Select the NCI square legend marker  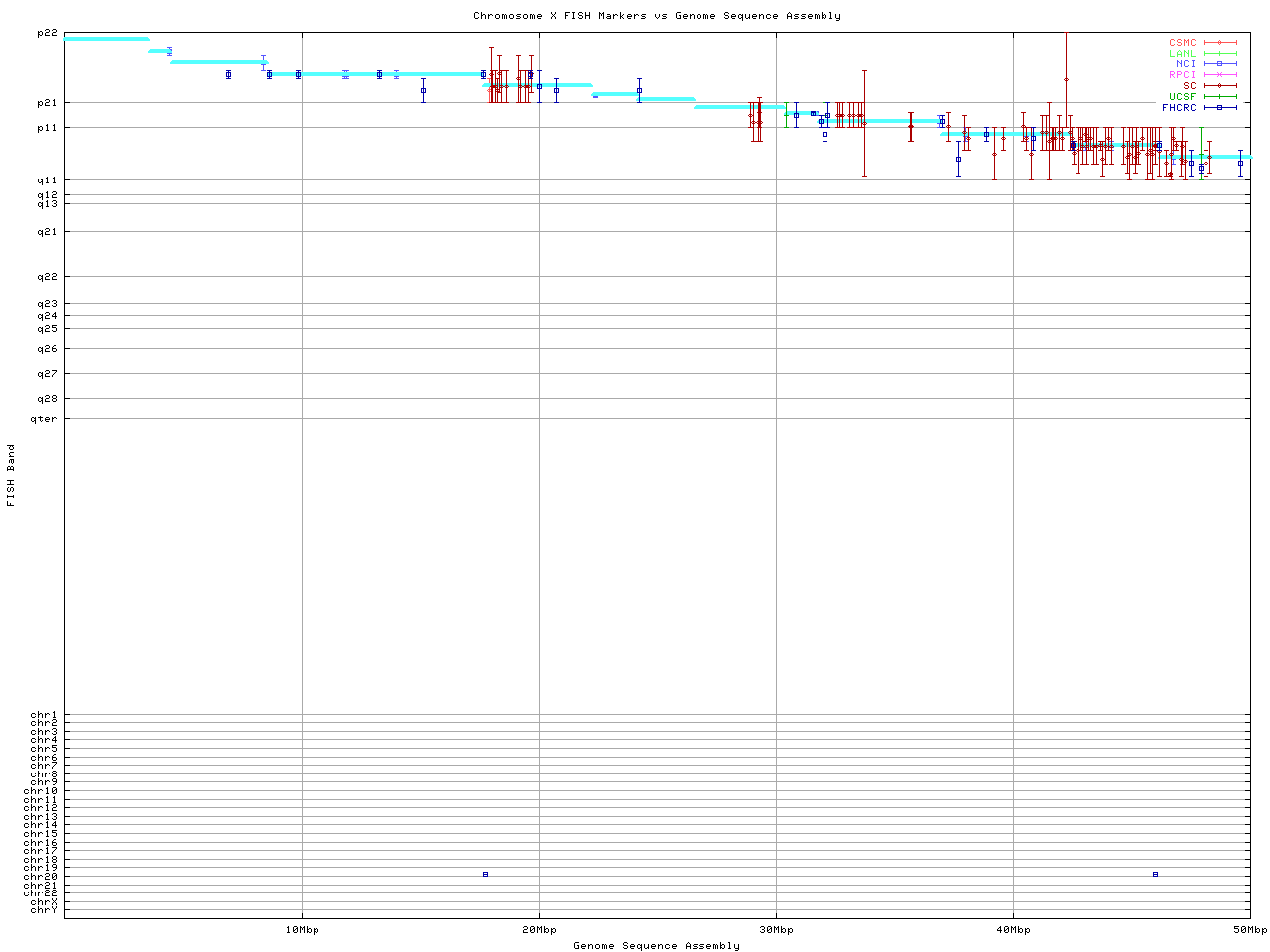(1219, 63)
